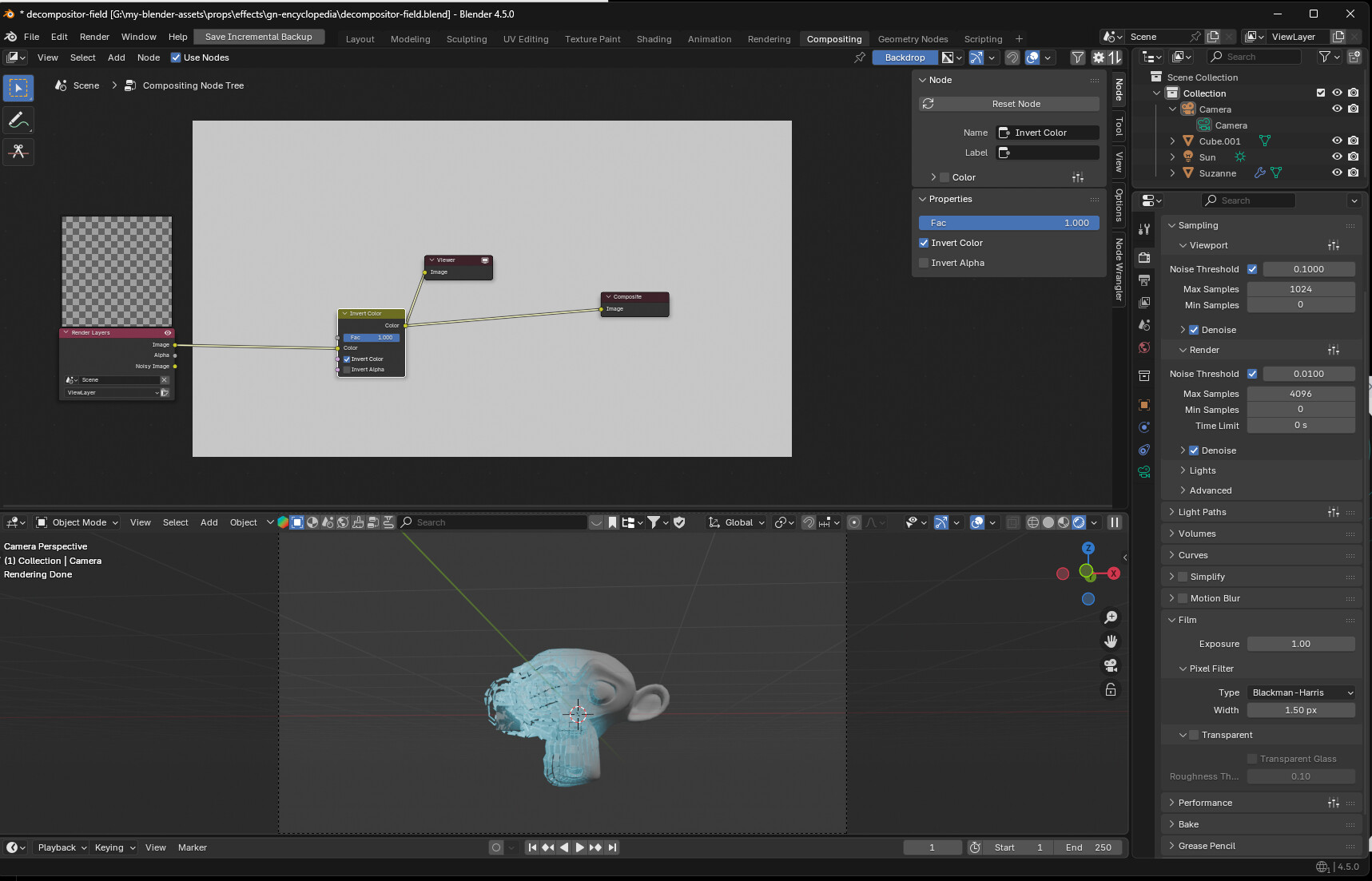
Task: Click the node Name field Invert Color
Action: click(1048, 133)
